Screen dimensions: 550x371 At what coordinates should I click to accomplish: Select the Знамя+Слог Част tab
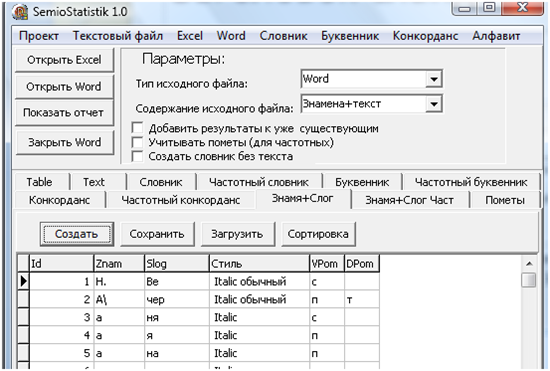point(409,200)
